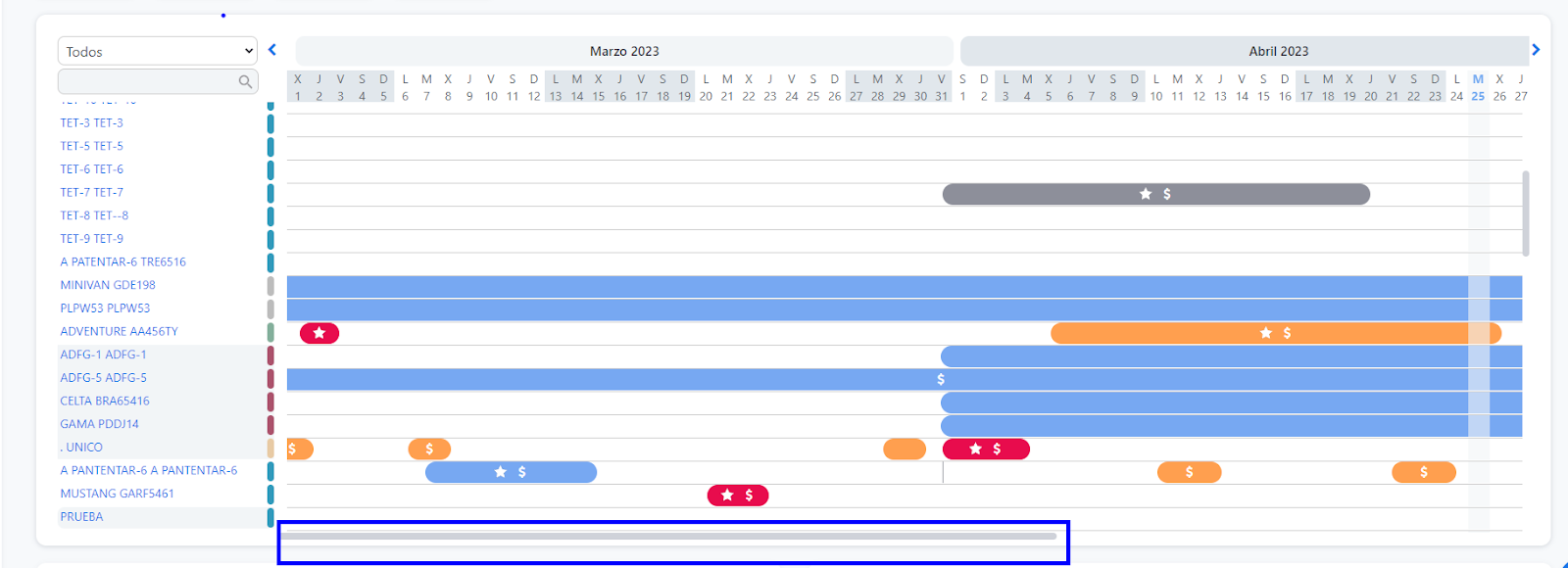
Task: Click star icon on gray TET-7 reservation
Action: tap(1145, 194)
